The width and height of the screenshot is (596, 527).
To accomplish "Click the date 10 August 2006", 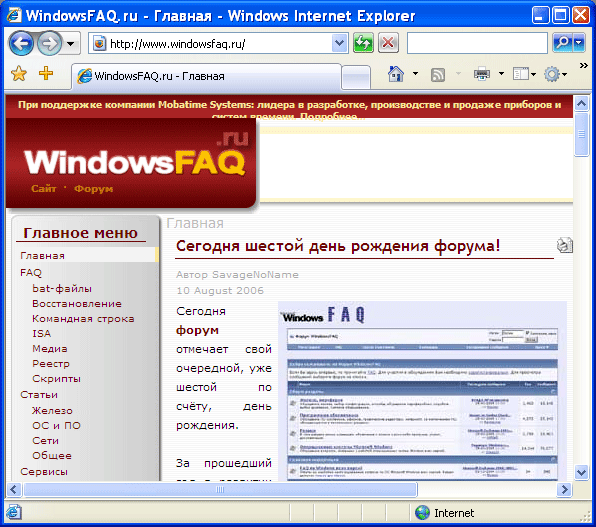I will (x=220, y=290).
